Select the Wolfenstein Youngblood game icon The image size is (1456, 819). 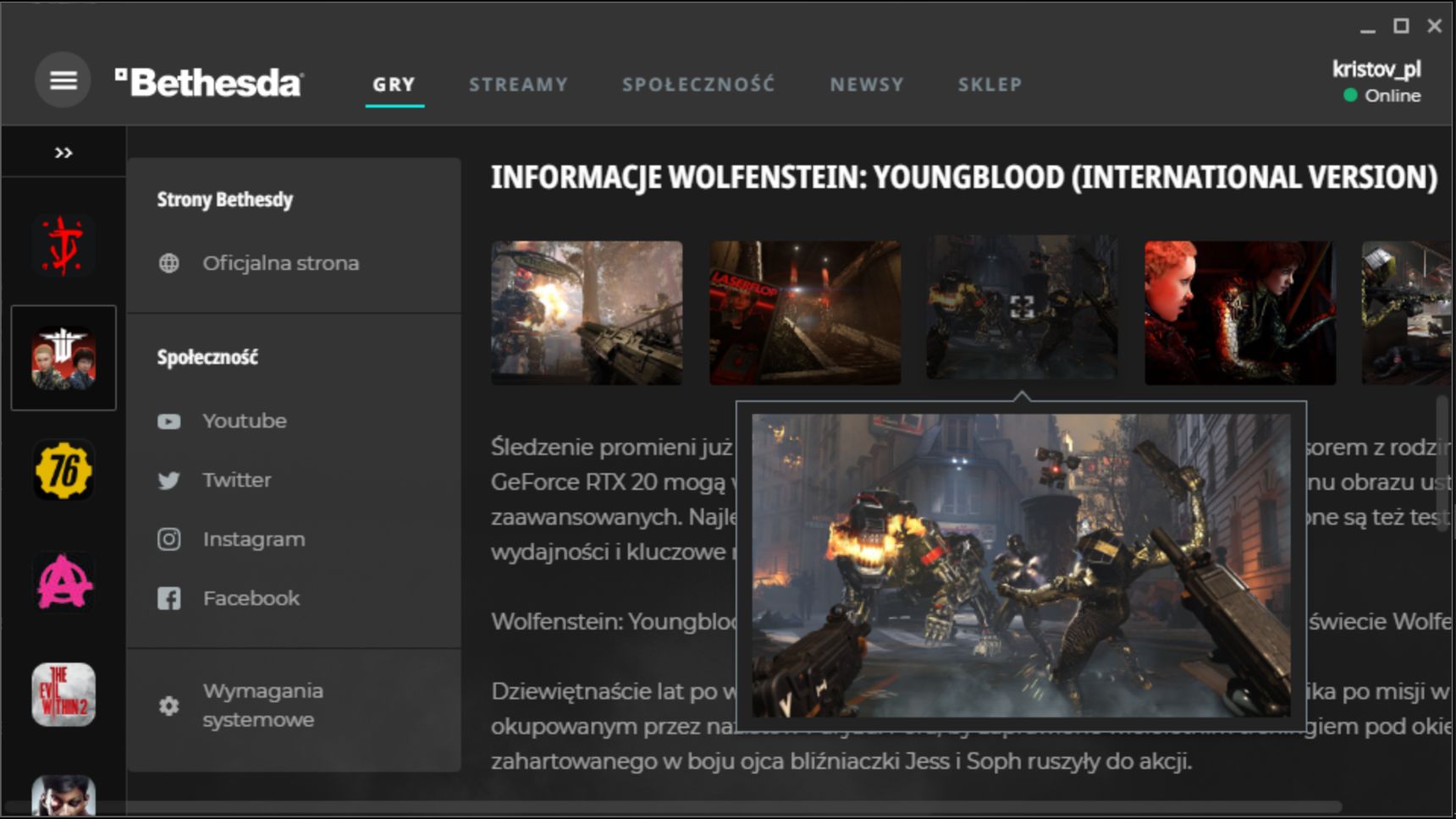63,358
